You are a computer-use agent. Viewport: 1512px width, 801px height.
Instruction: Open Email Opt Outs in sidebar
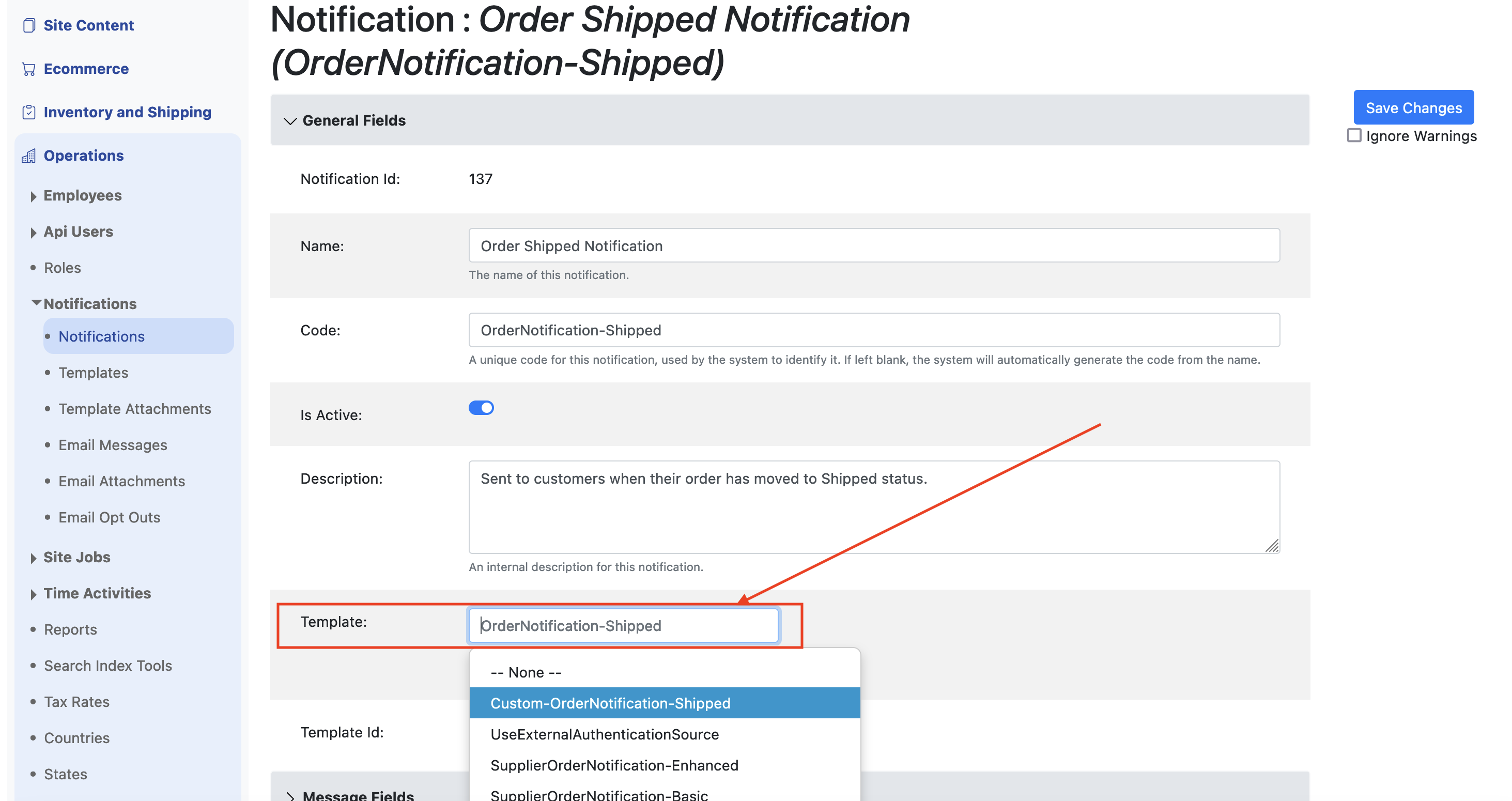tap(109, 518)
